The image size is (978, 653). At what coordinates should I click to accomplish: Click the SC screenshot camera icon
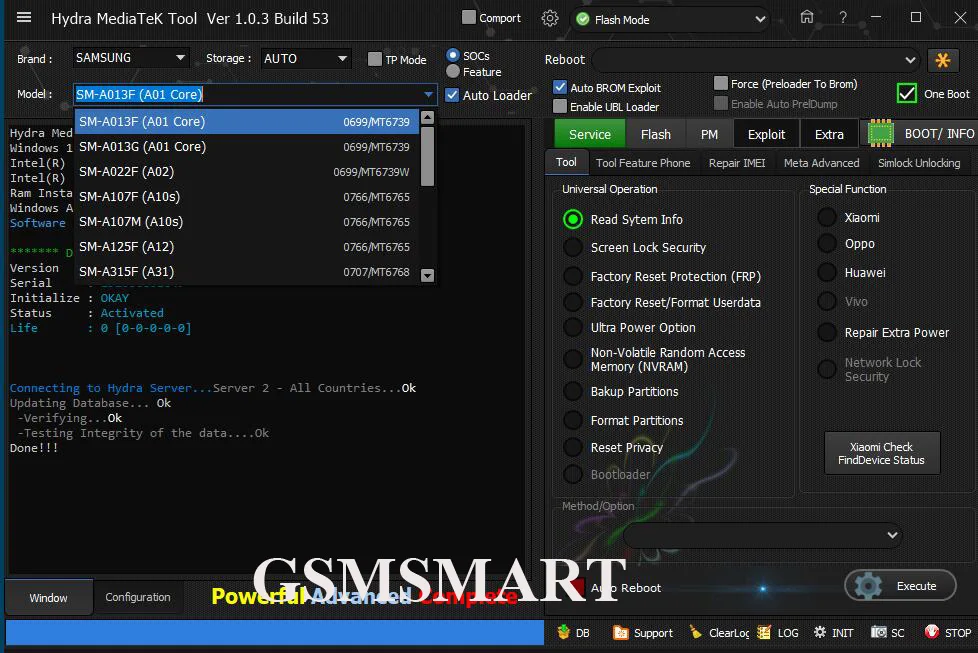tap(878, 632)
